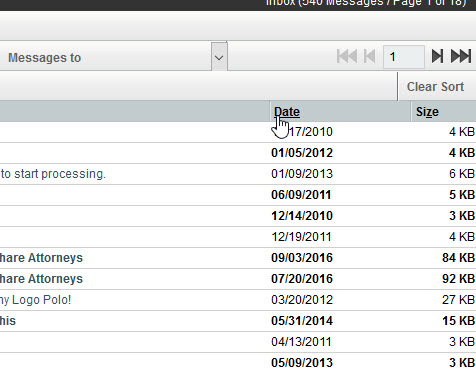Open the message dated 06/09/2011
Screen dimensions: 476x370
click(x=301, y=195)
